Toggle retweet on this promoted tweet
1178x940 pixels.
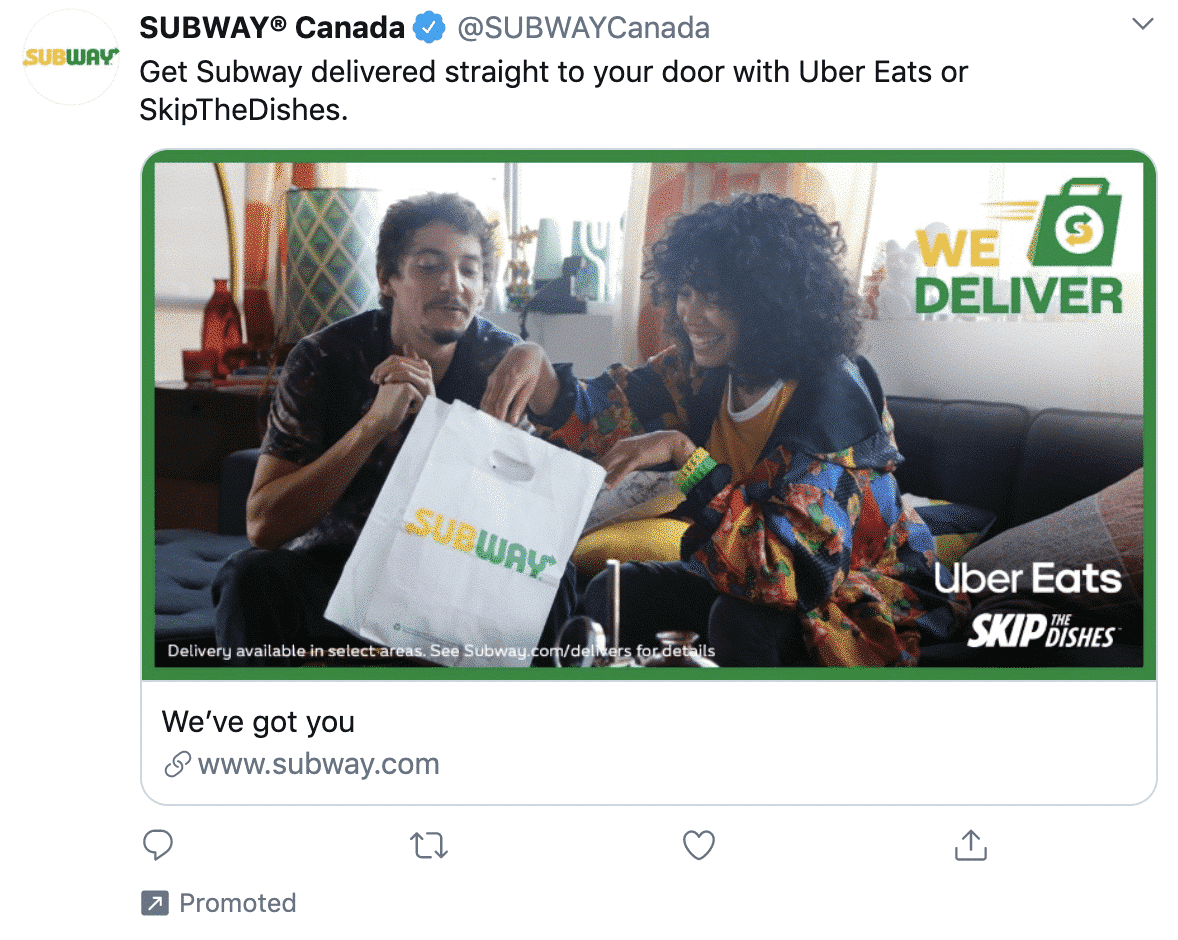pyautogui.click(x=428, y=845)
